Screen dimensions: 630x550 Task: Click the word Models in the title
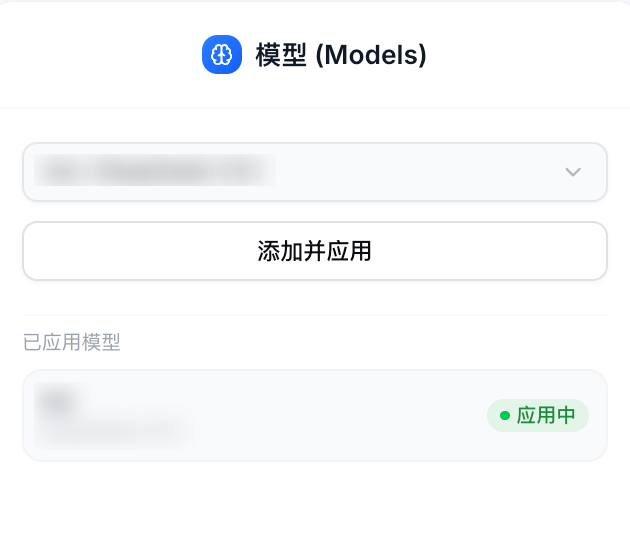(371, 55)
